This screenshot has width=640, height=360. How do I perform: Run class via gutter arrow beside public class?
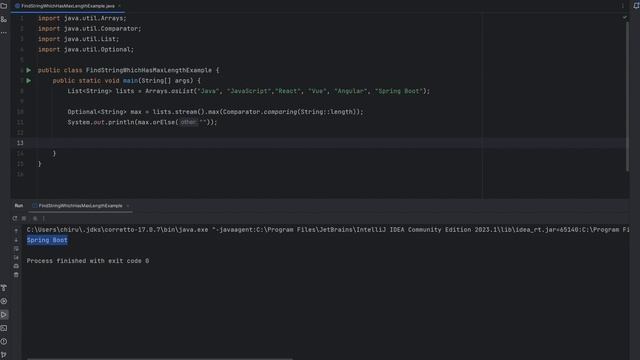[x=29, y=70]
